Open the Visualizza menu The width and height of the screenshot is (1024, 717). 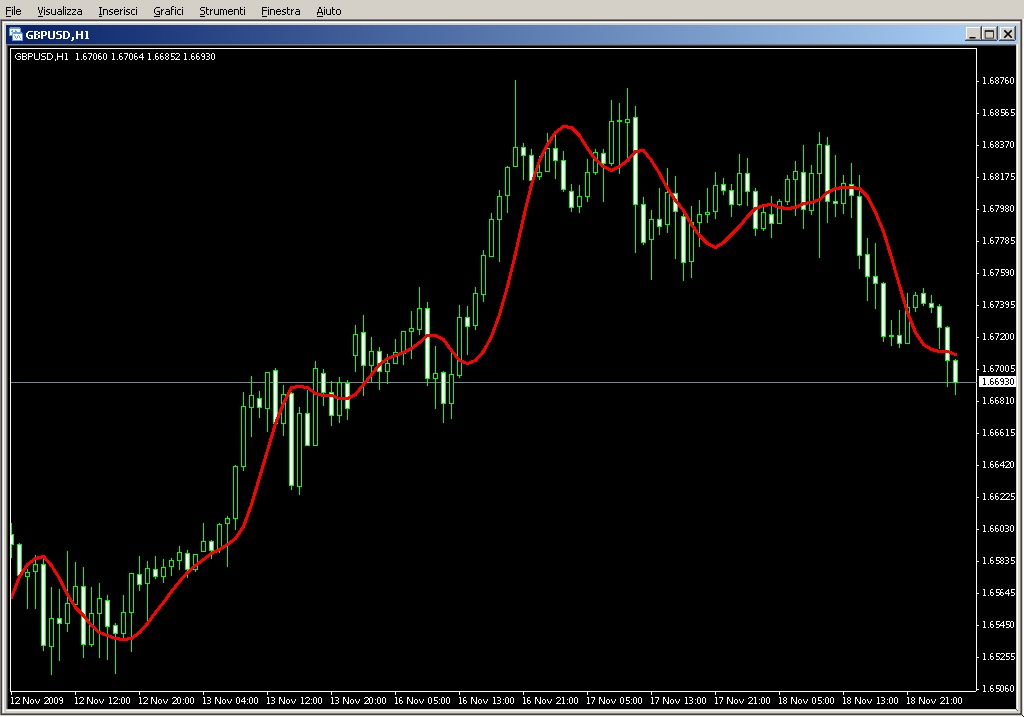[x=59, y=11]
